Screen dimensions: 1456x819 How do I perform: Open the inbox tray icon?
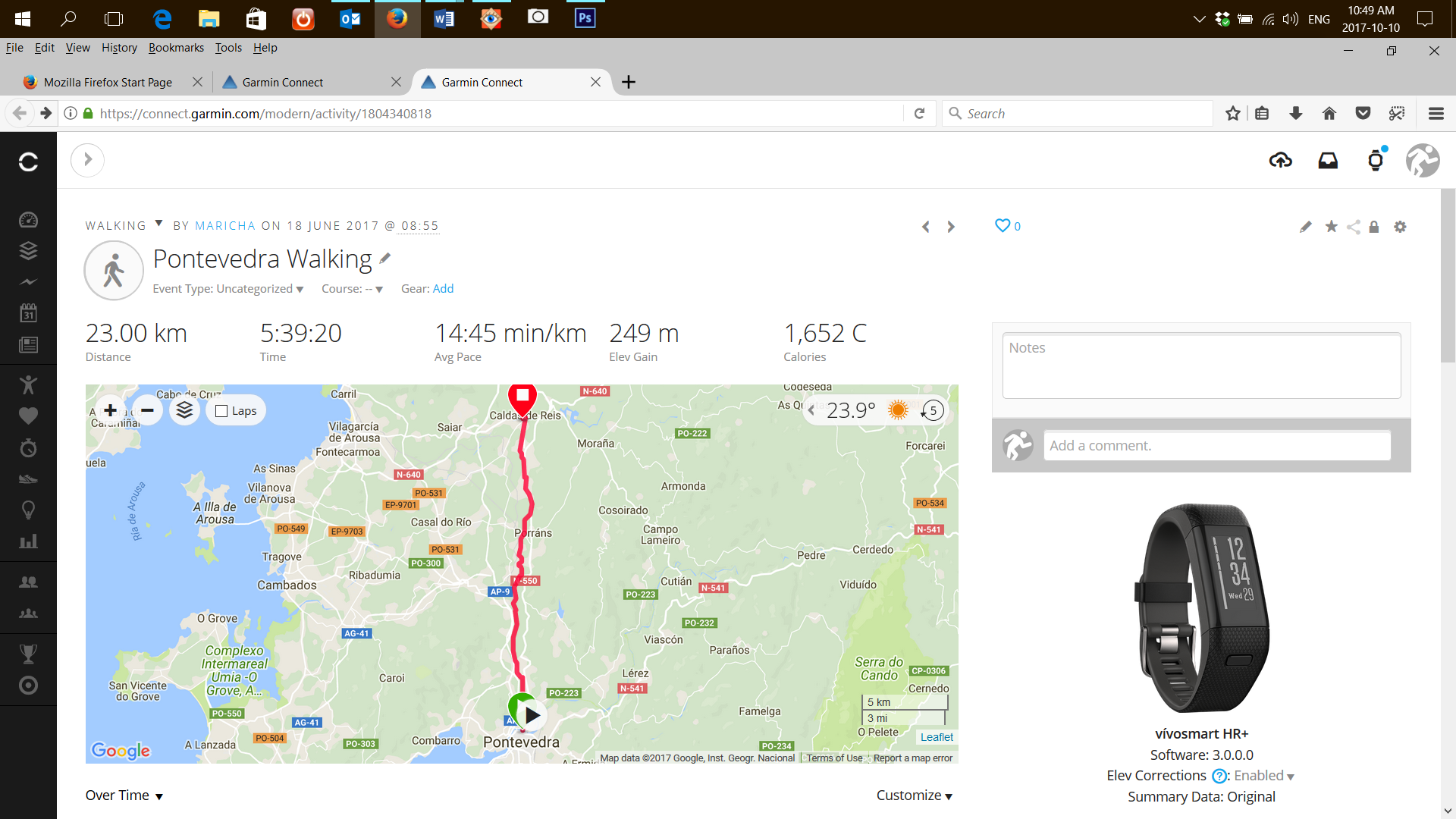coord(1328,160)
